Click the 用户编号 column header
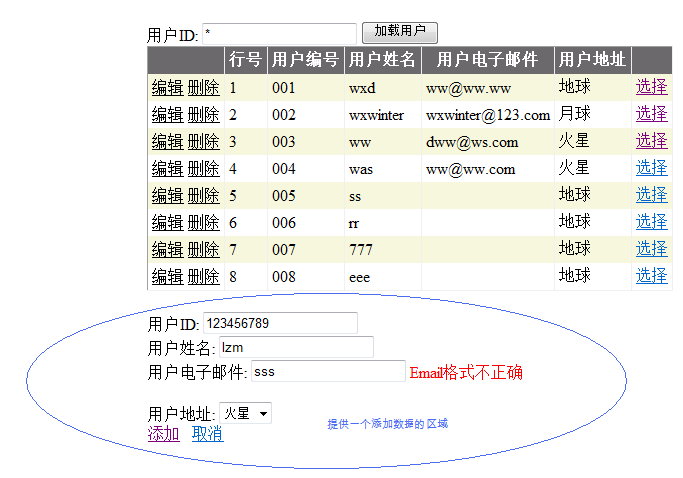This screenshot has width=683, height=478. (x=305, y=60)
